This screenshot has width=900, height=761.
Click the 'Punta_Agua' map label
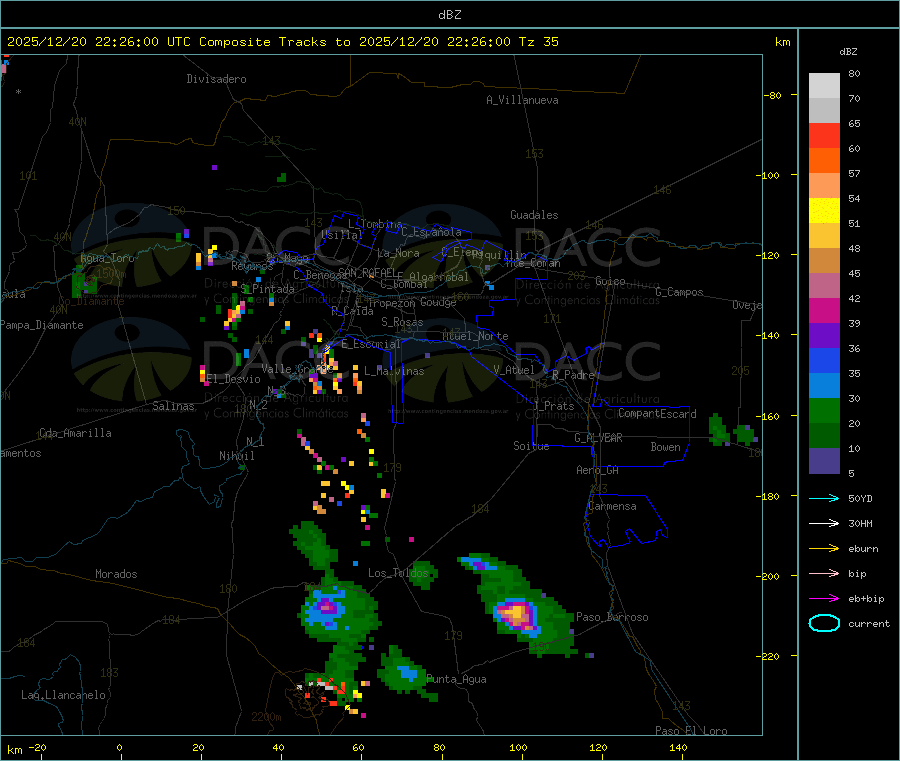tap(456, 680)
